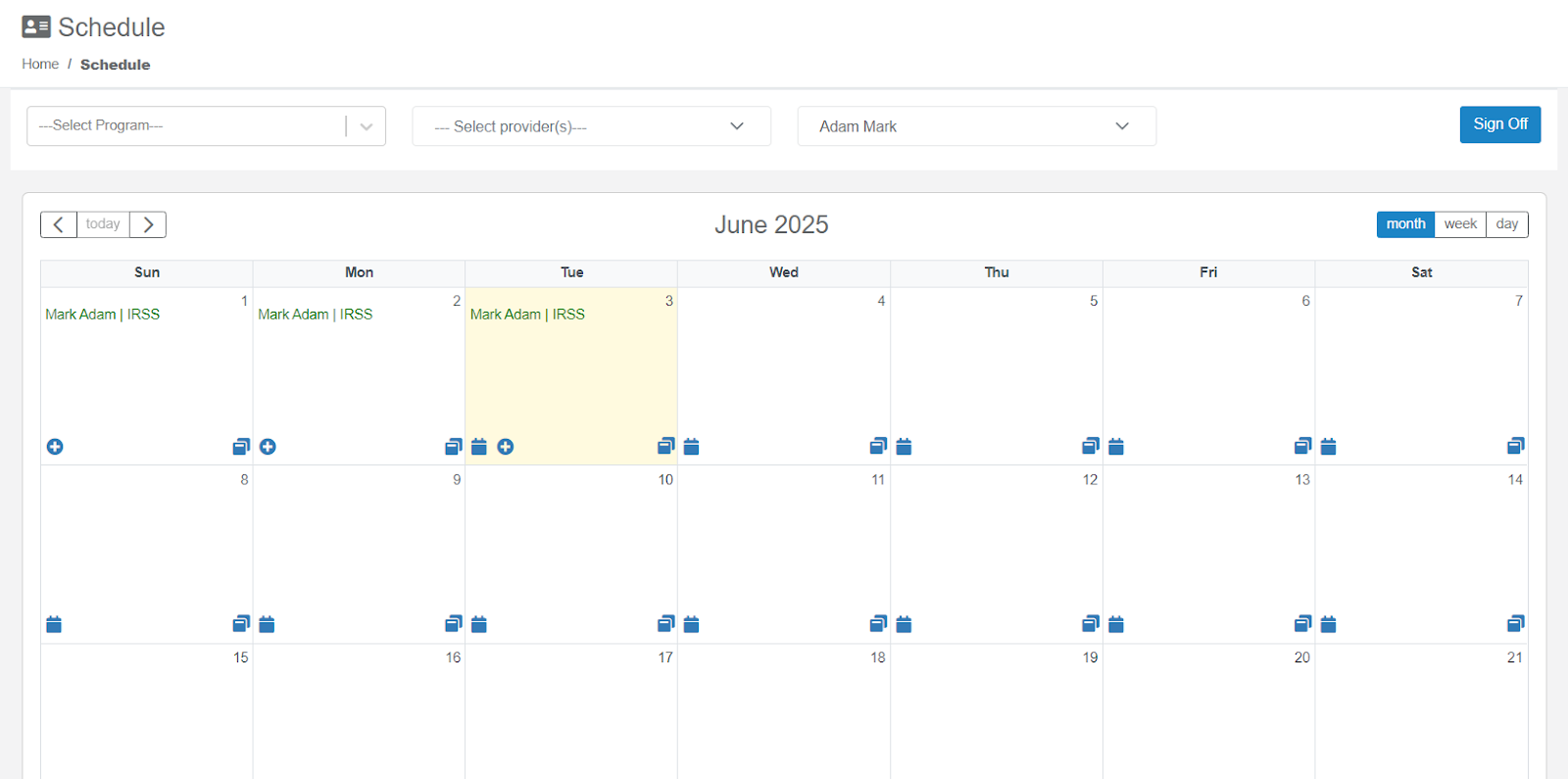This screenshot has width=1568, height=779.
Task: Click the today button
Action: [x=103, y=224]
